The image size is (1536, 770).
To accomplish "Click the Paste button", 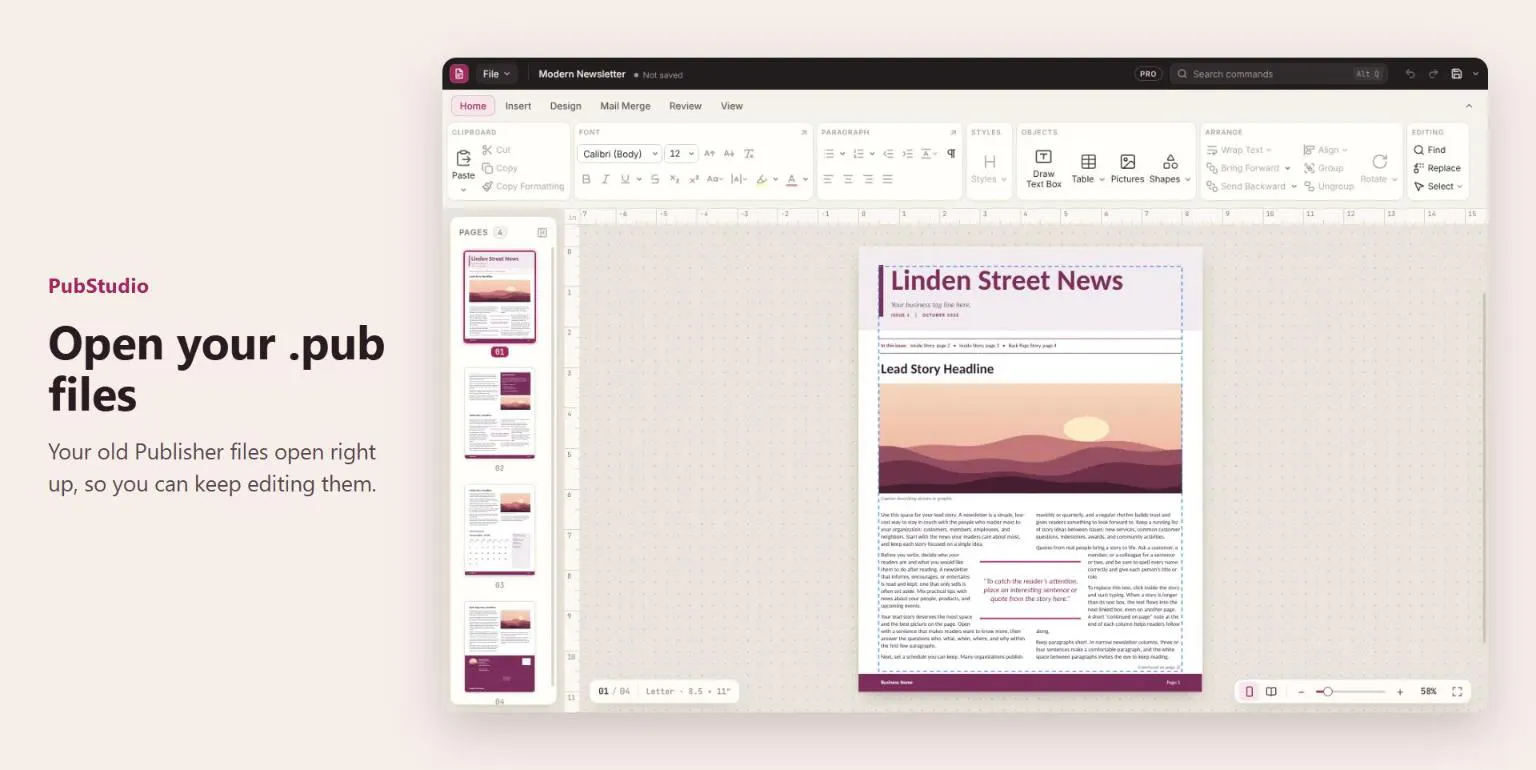I will tap(463, 170).
